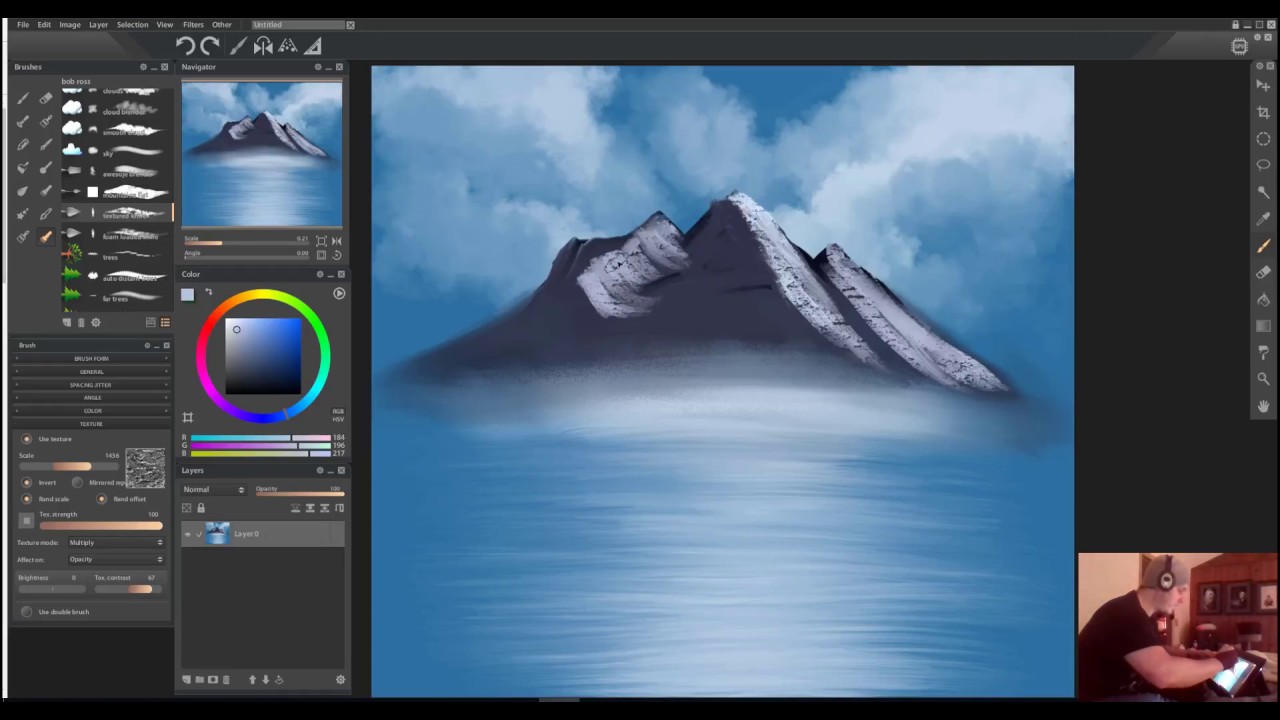The height and width of the screenshot is (720, 1280).
Task: Open the Edit menu
Action: [x=44, y=25]
